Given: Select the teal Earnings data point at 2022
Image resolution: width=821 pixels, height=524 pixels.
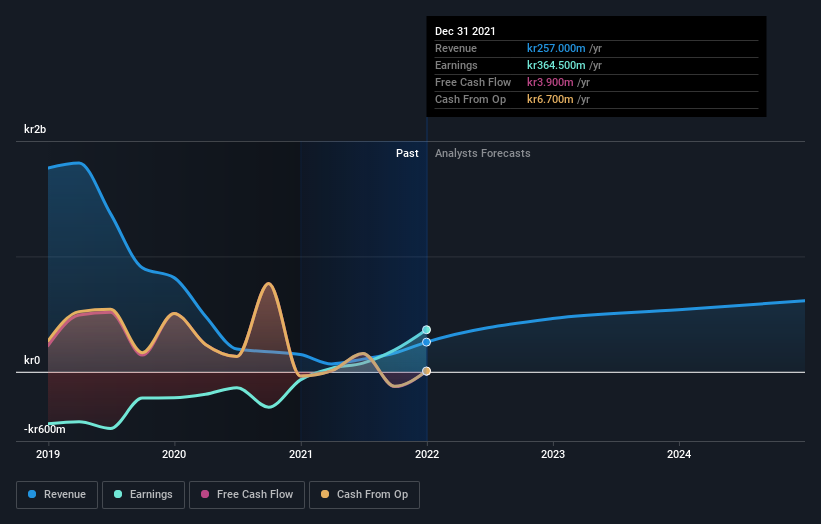Looking at the screenshot, I should [427, 330].
